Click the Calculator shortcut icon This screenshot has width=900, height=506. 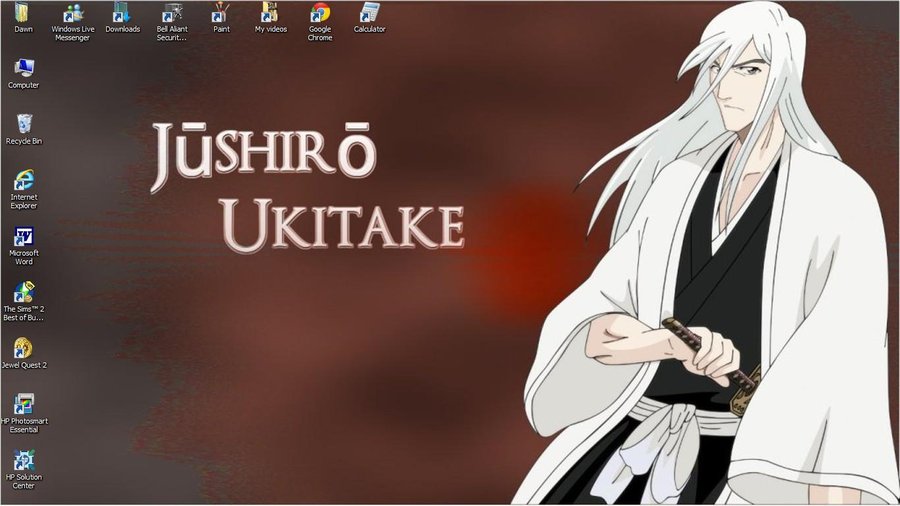(369, 14)
